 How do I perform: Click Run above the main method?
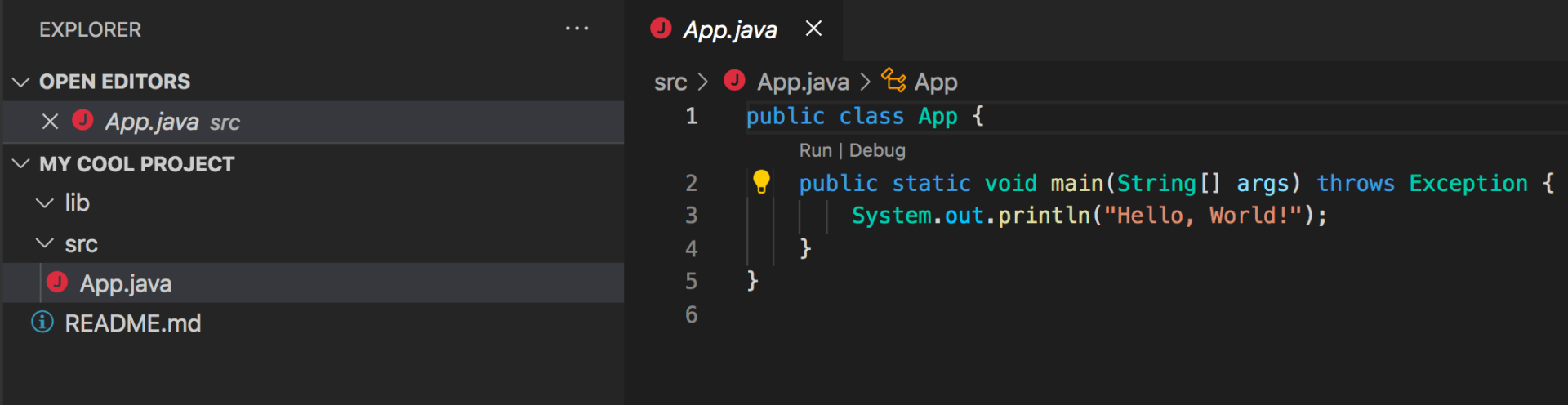[x=815, y=150]
